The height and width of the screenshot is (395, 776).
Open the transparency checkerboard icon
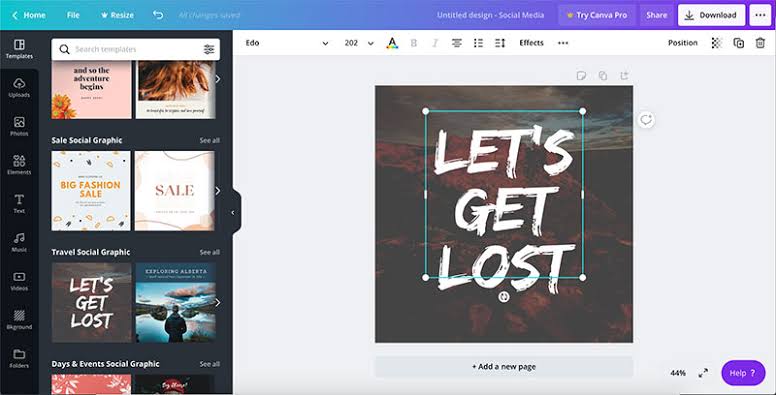(716, 43)
